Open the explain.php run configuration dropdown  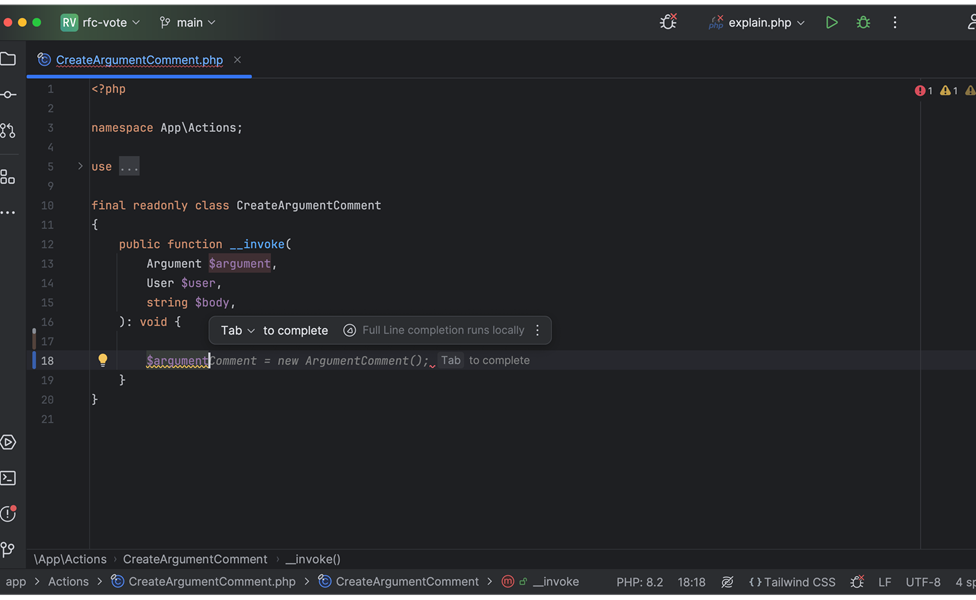click(x=758, y=22)
